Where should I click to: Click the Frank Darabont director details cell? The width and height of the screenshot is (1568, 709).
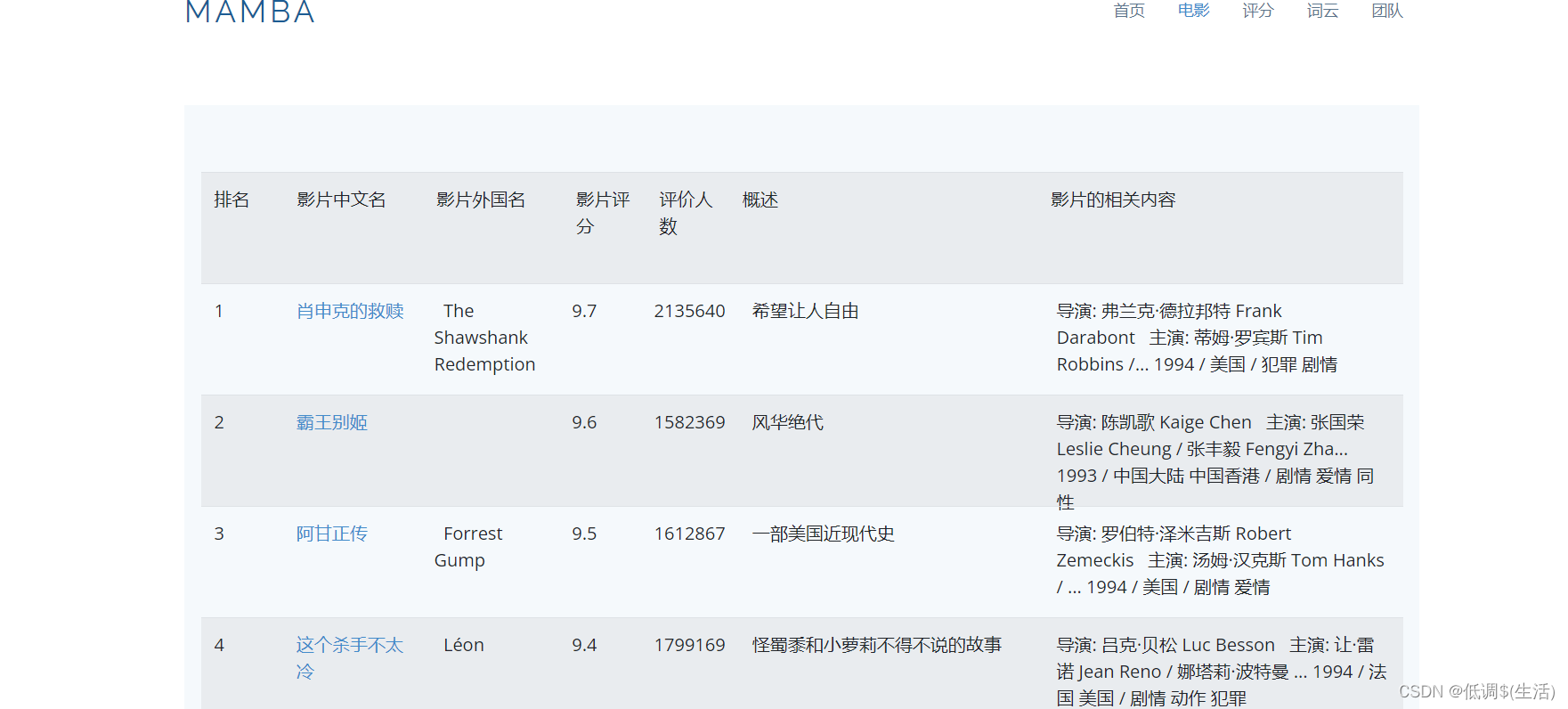click(x=1198, y=338)
